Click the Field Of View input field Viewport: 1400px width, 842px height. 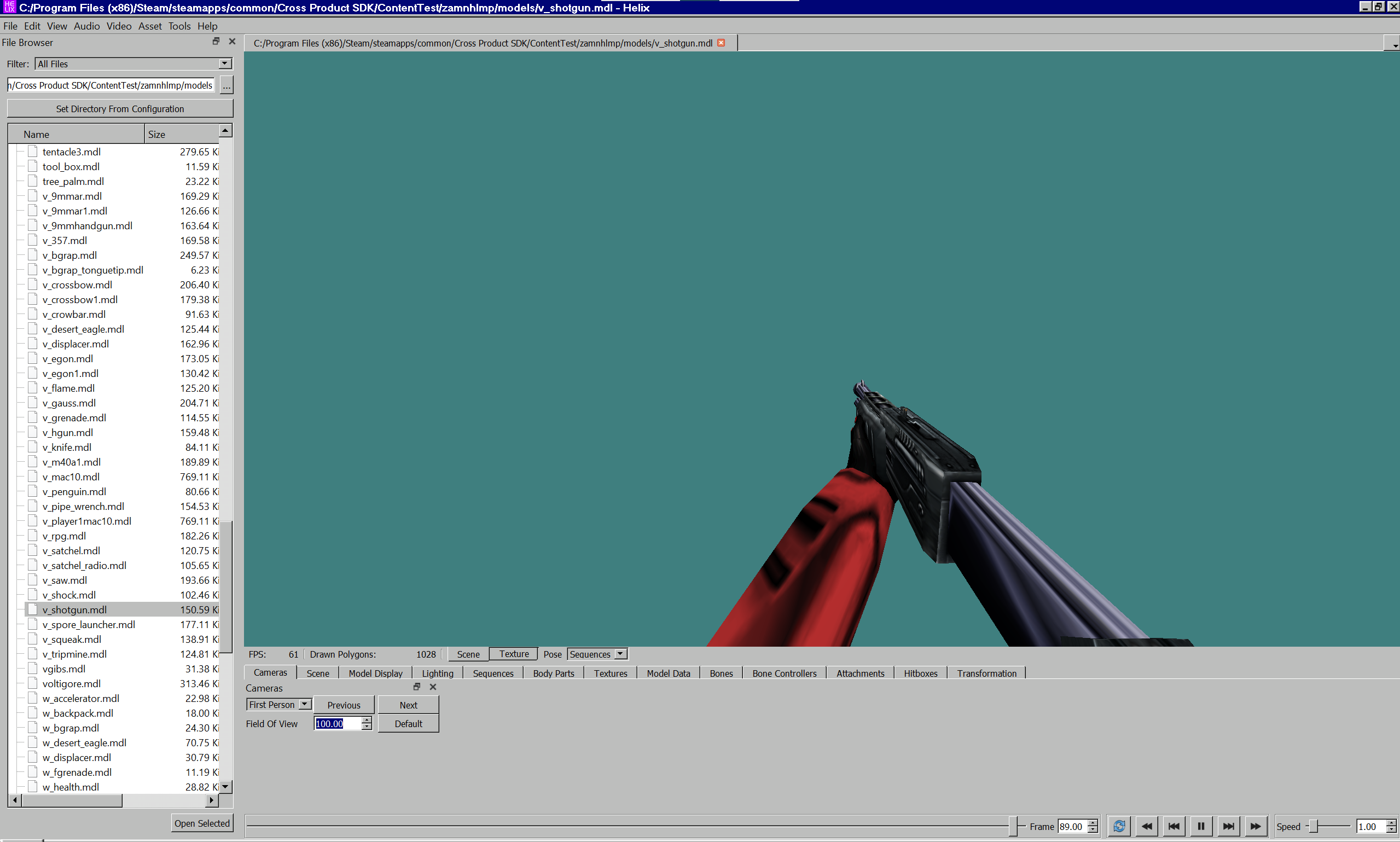[x=338, y=723]
